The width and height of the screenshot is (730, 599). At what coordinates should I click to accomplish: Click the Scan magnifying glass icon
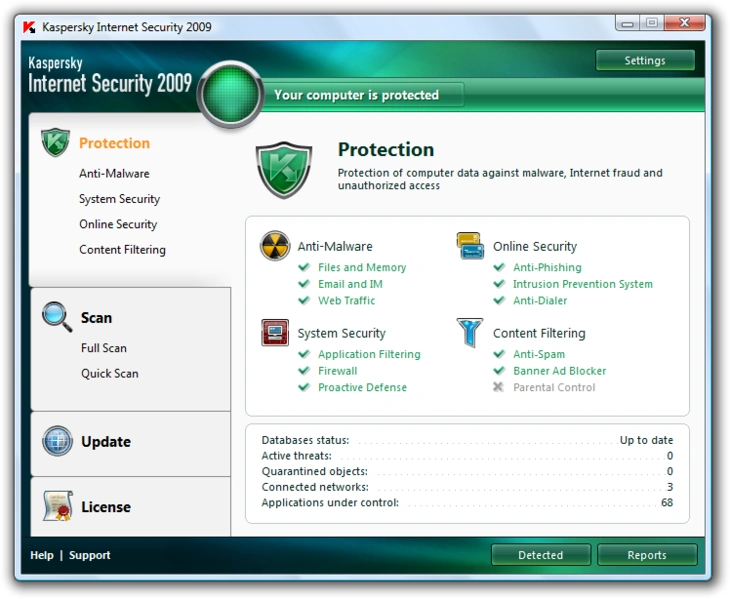click(57, 317)
